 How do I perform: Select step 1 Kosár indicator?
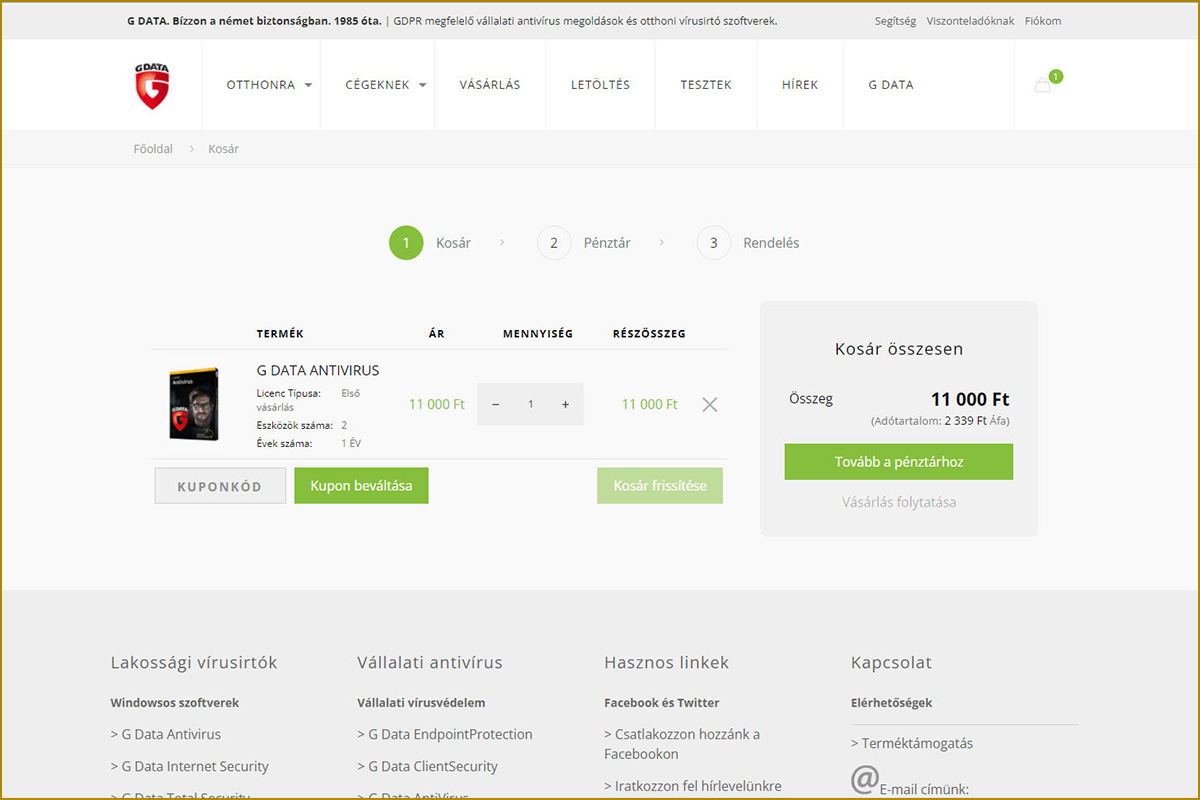pos(430,243)
